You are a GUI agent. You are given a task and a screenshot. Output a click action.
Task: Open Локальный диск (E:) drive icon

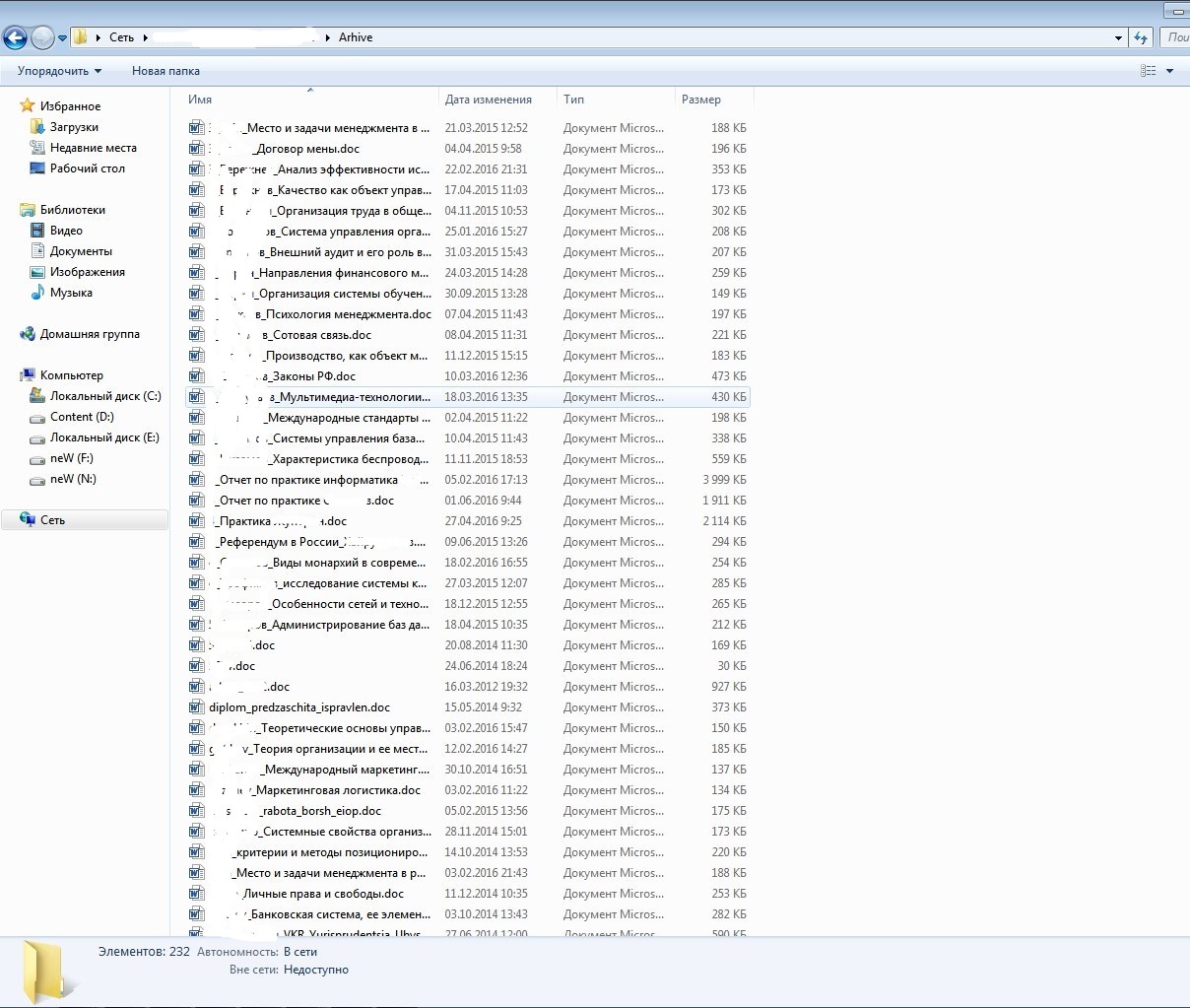click(37, 437)
